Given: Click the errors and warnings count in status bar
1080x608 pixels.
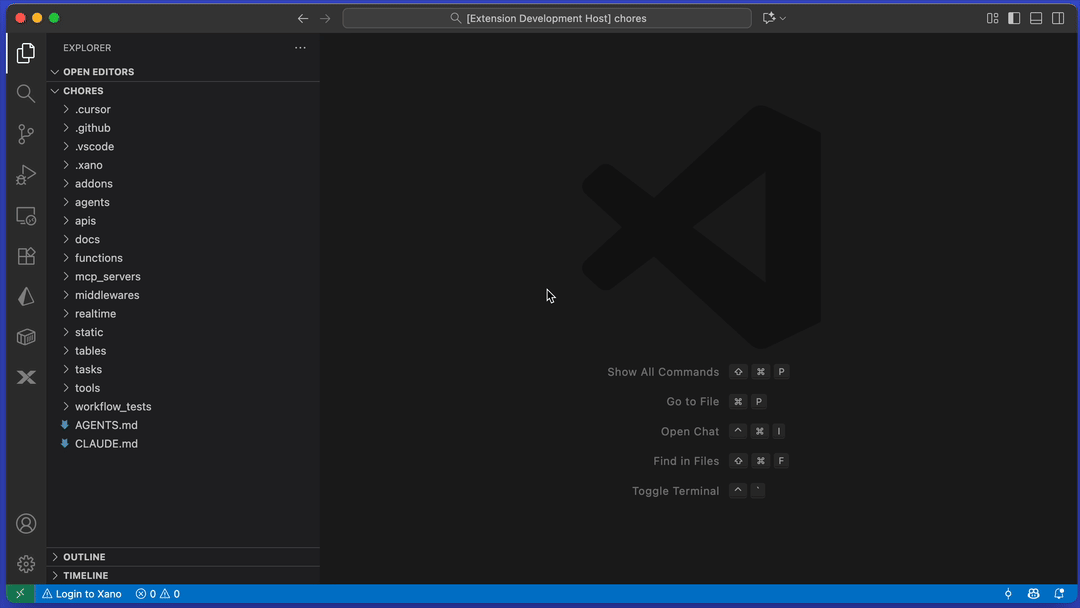Looking at the screenshot, I should point(158,594).
